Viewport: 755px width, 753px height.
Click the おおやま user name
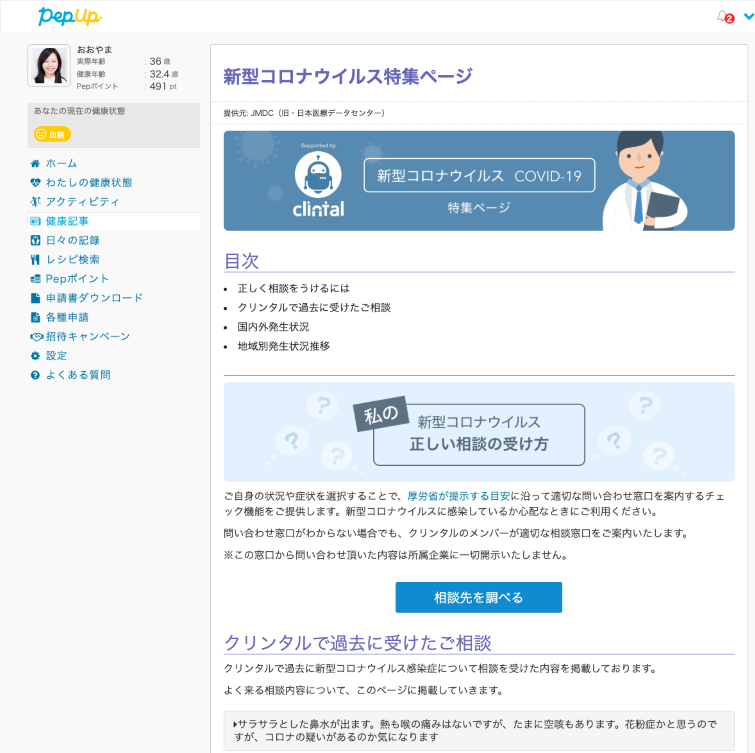[95, 50]
